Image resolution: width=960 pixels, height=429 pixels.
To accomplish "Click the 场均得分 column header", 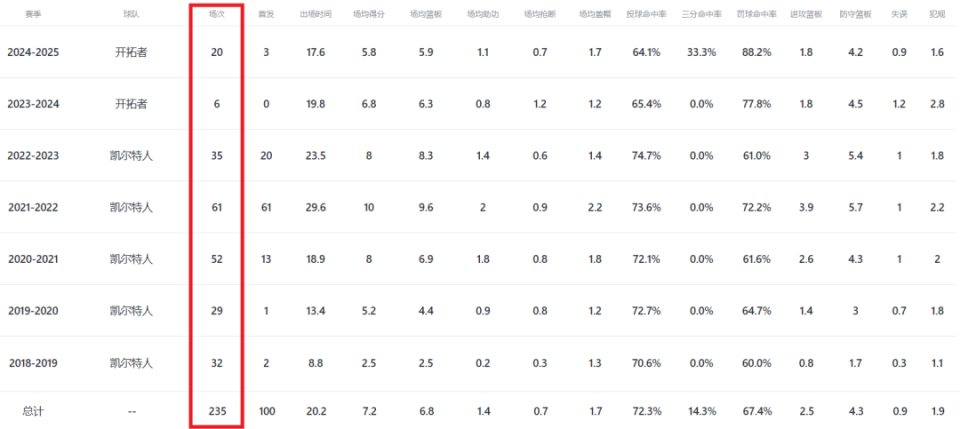I will pos(369,13).
